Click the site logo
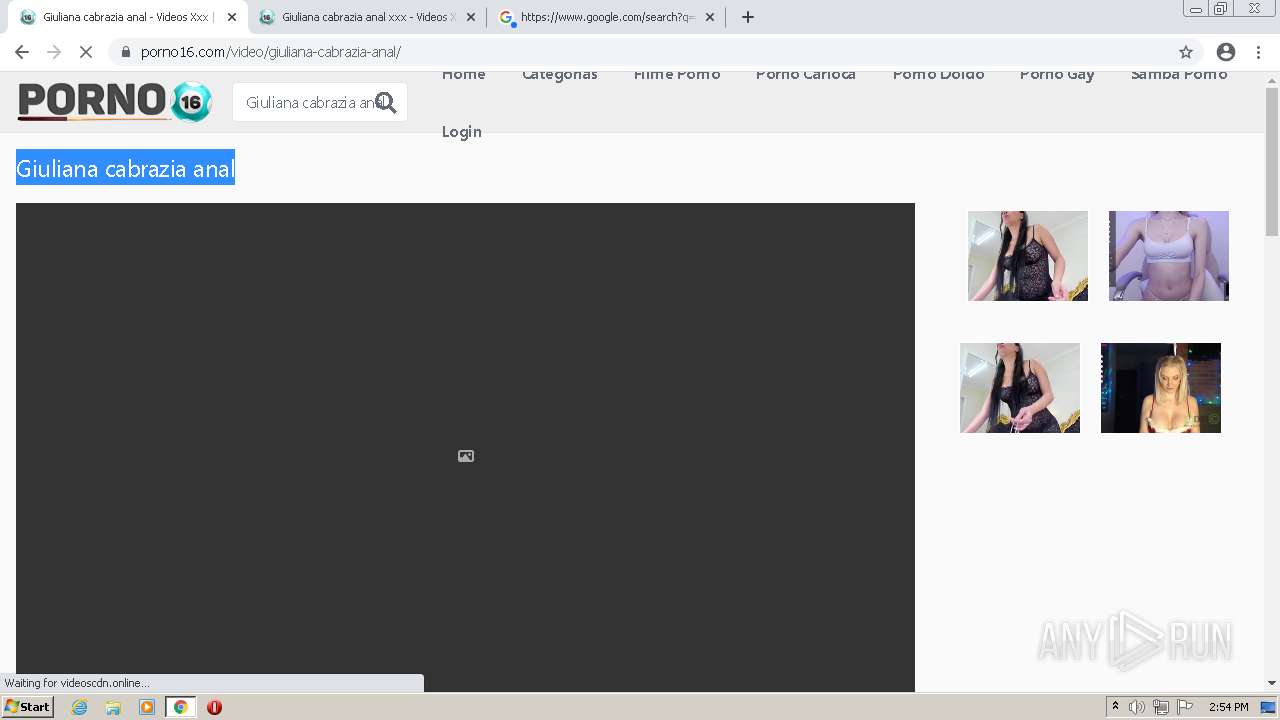This screenshot has height=720, width=1280. (115, 102)
